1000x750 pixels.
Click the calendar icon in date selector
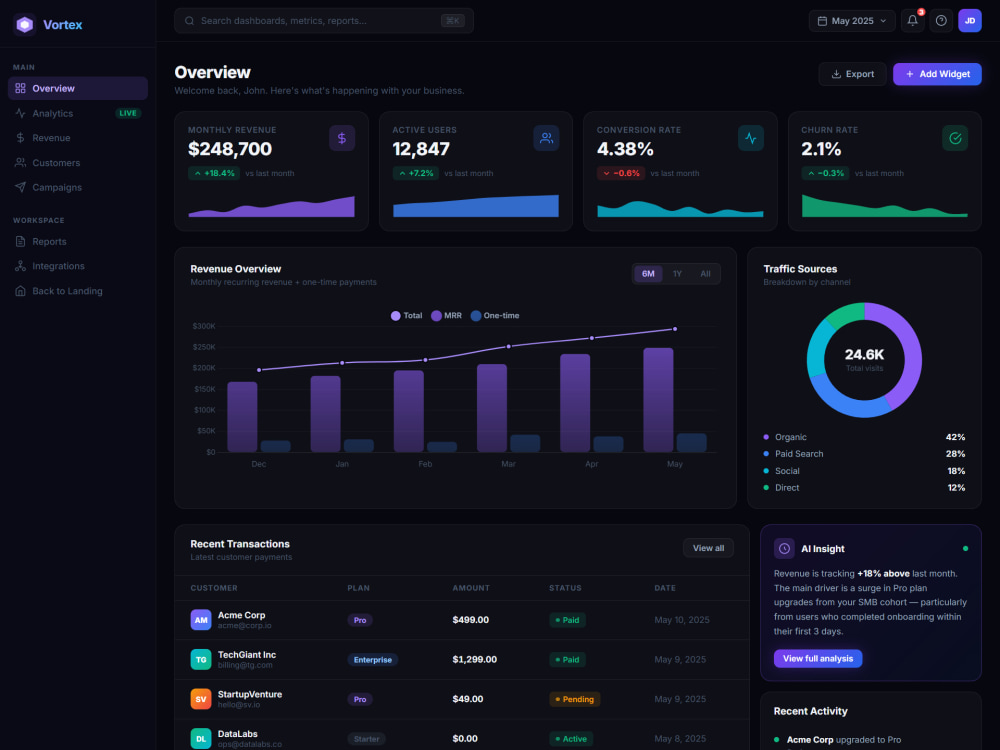click(x=823, y=21)
